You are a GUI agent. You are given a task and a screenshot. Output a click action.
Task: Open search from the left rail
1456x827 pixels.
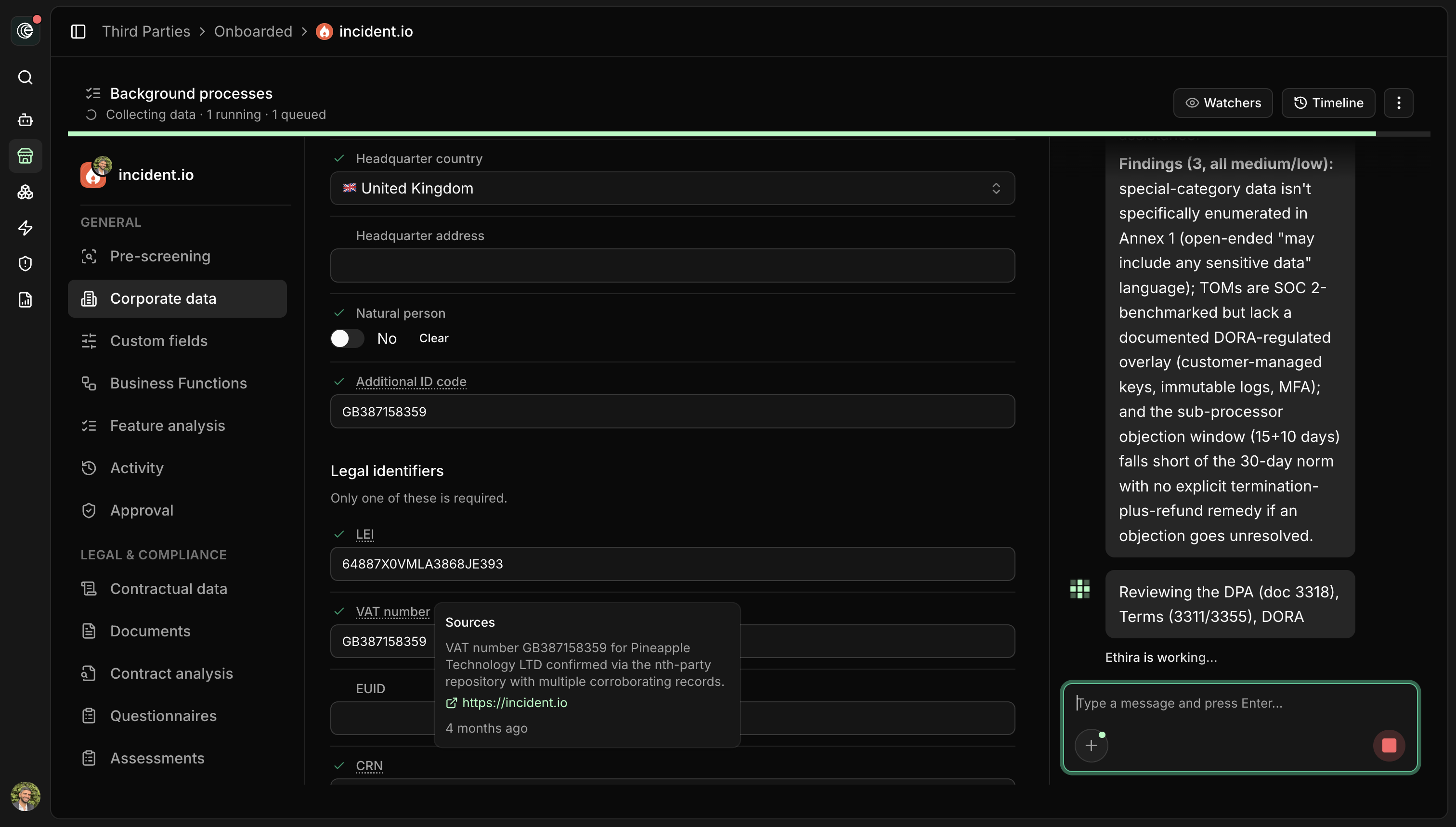25,77
